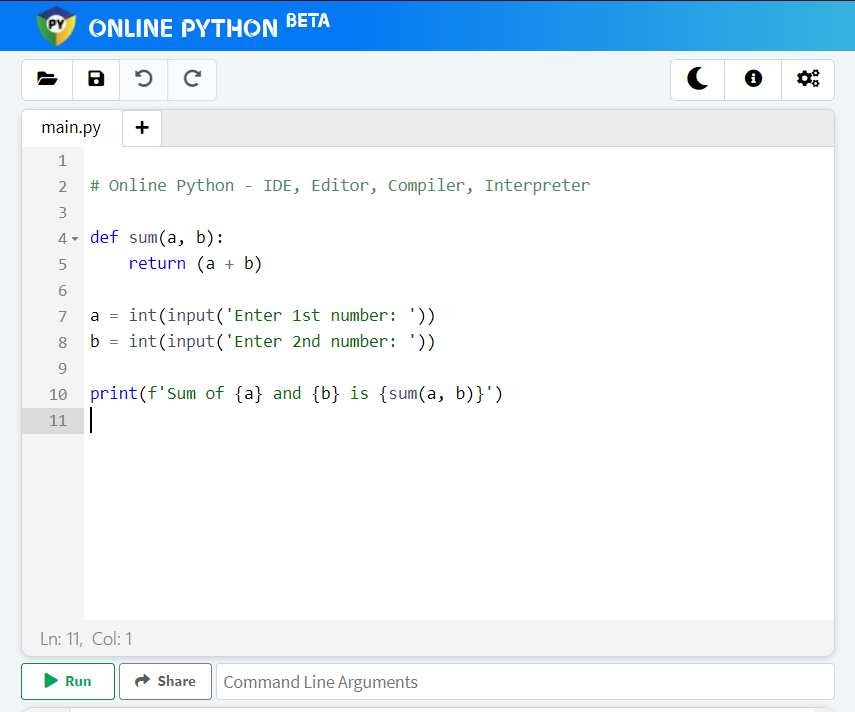Click the ONLINE PYTHON BETA title

tap(209, 26)
